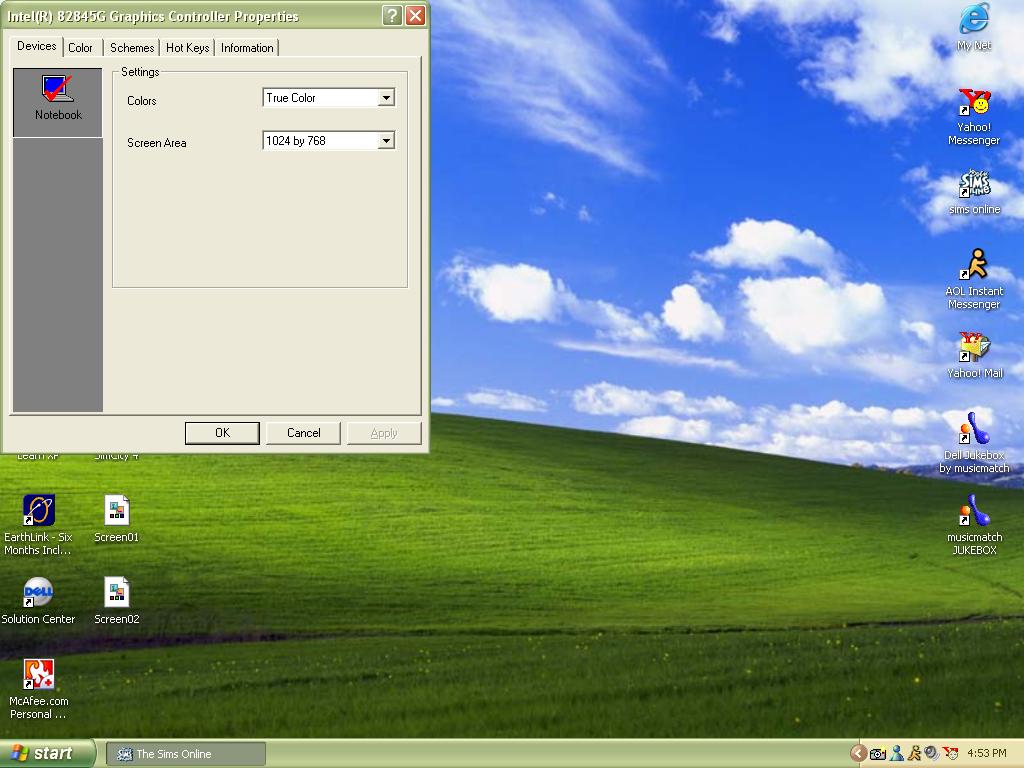
Task: Close the Graphics Controller Properties dialog
Action: [x=415, y=16]
